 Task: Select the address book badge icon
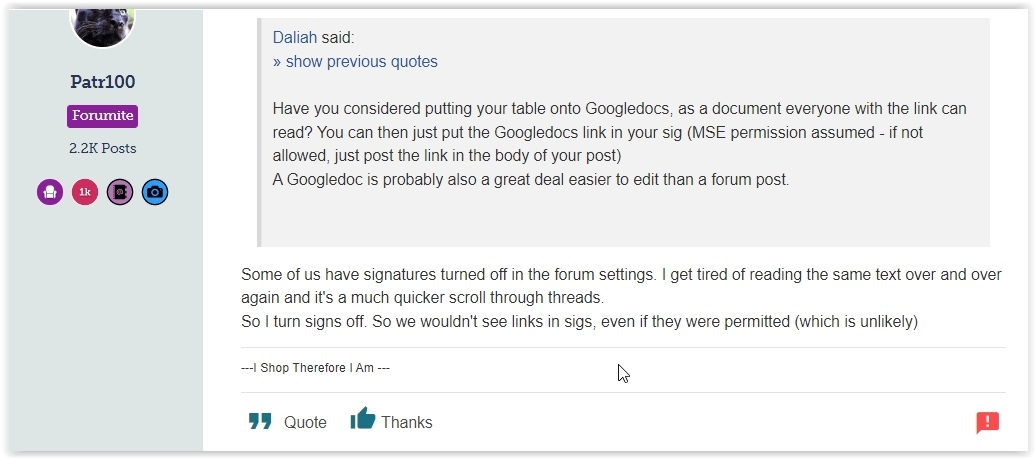(120, 192)
